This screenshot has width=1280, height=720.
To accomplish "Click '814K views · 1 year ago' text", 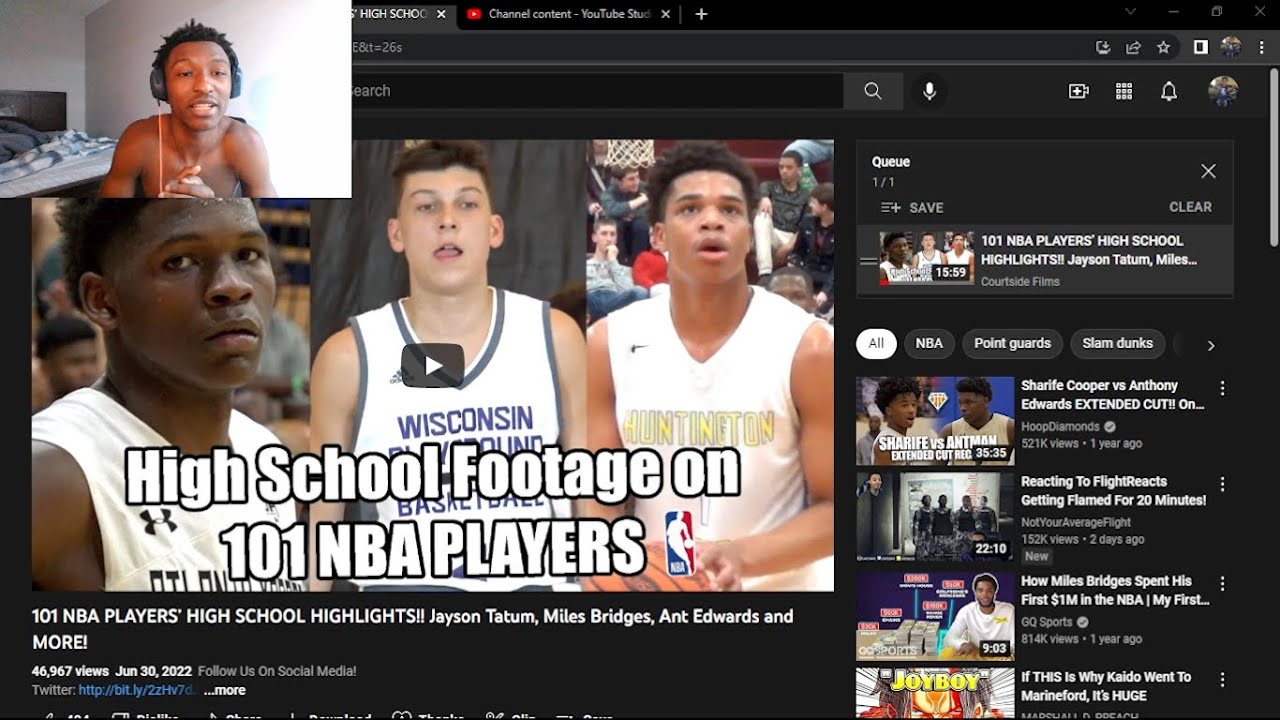I will [x=1081, y=638].
